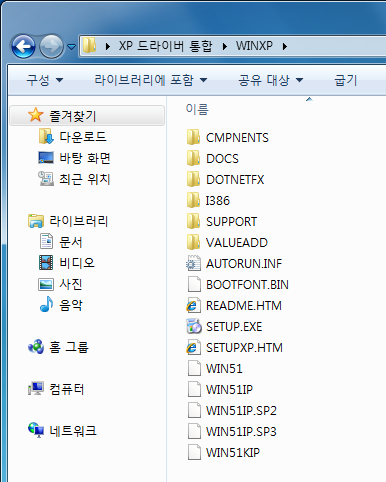Click the 음악 music note icon

[46, 304]
